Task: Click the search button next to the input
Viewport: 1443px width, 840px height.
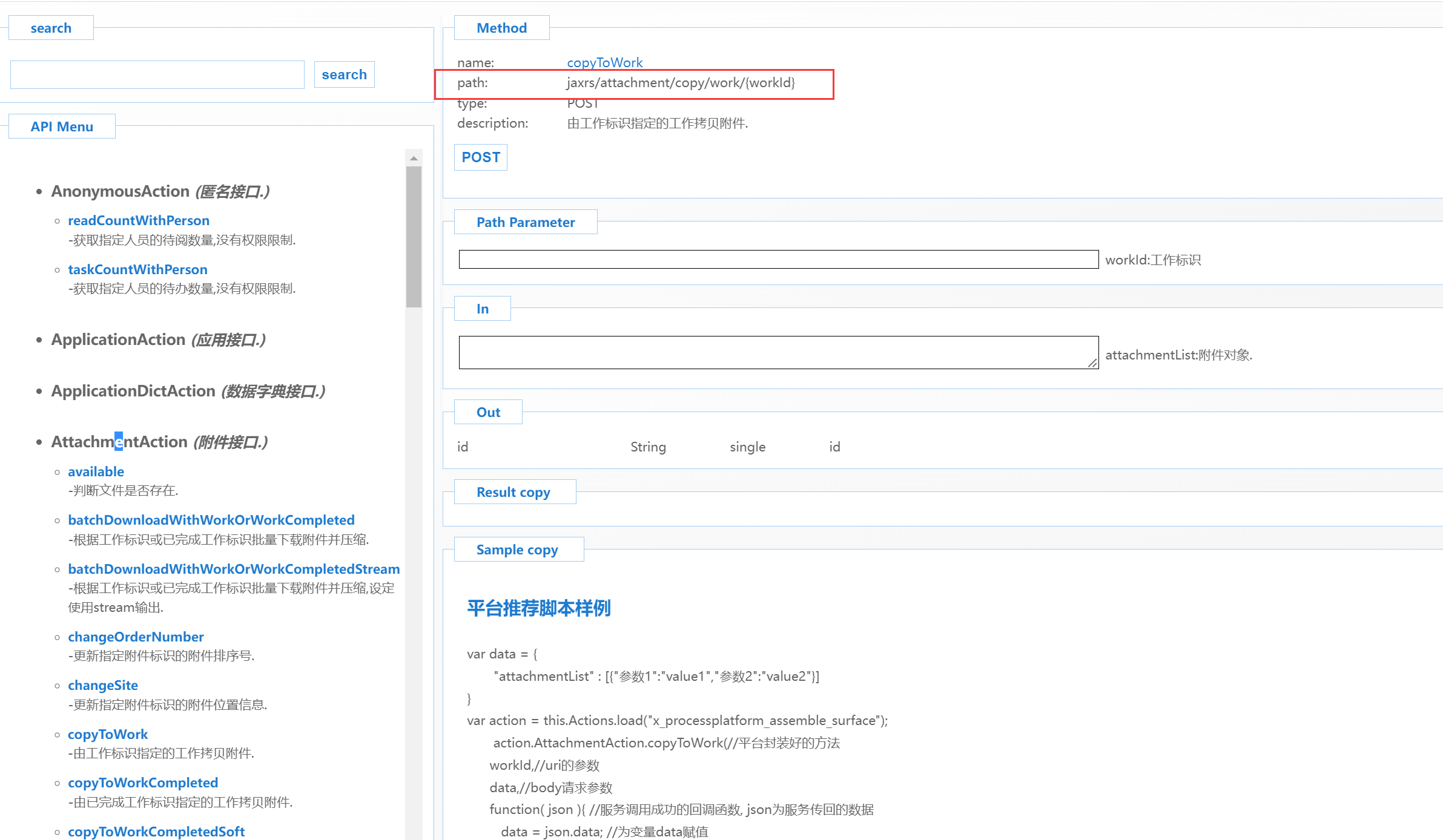Action: tap(344, 74)
